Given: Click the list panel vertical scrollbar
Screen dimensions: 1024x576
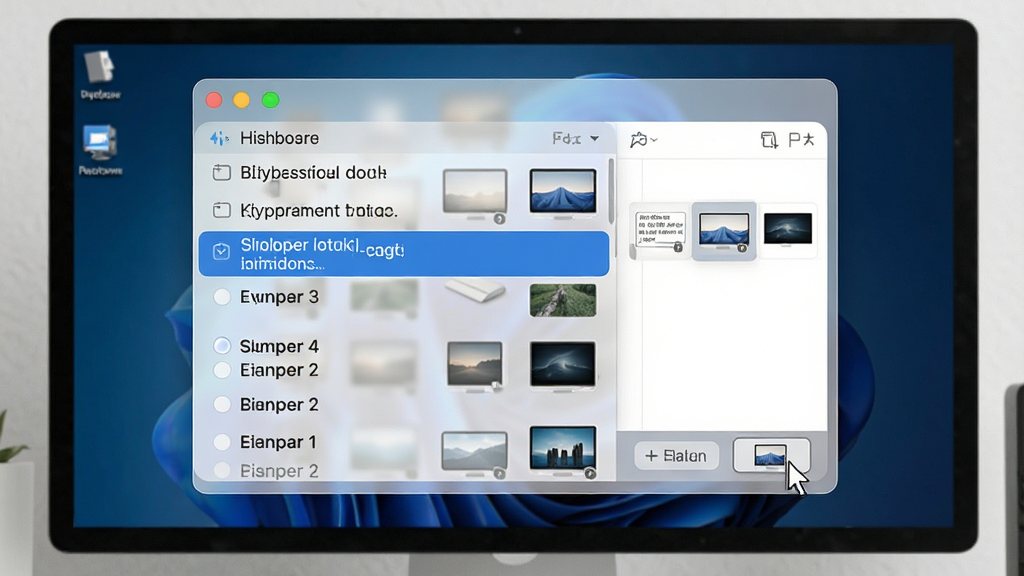Looking at the screenshot, I should pyautogui.click(x=611, y=189).
